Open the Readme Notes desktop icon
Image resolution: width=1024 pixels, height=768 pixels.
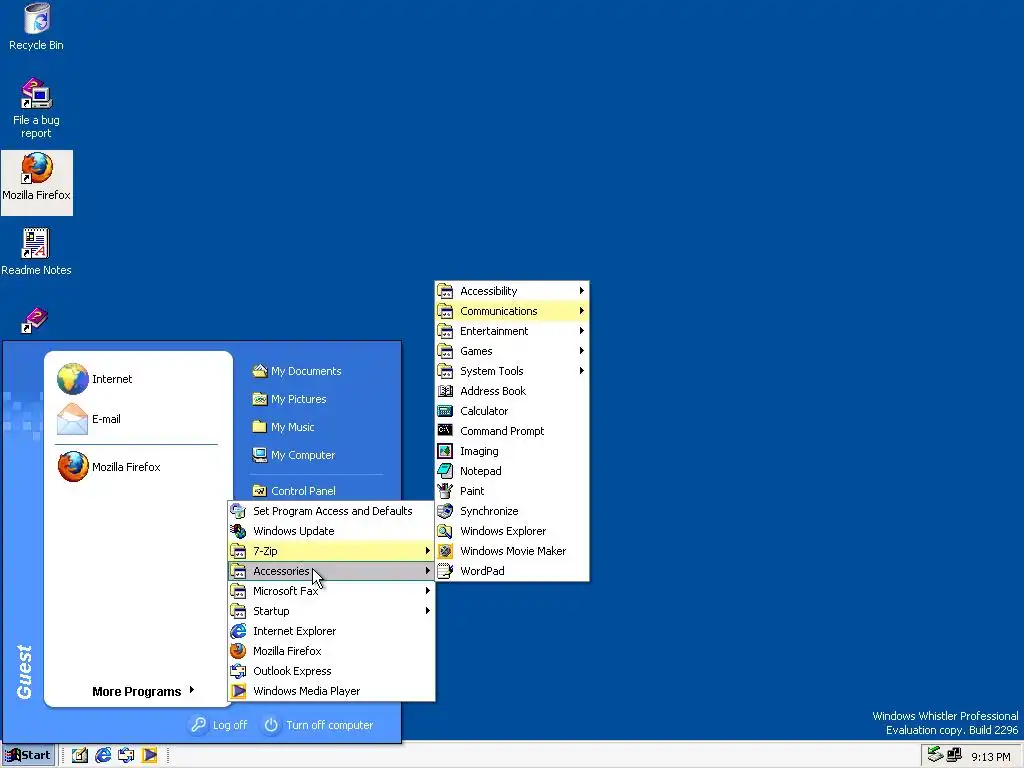tap(36, 252)
